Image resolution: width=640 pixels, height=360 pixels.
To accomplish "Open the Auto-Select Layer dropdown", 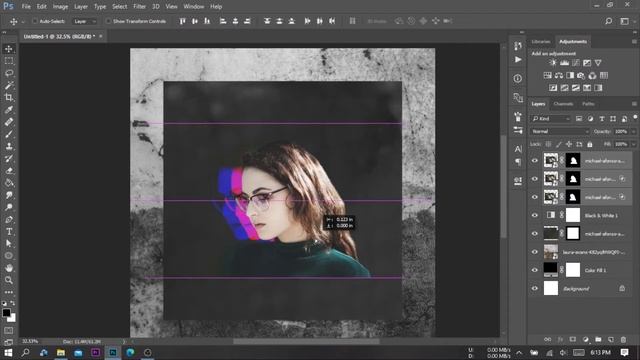I will (x=84, y=21).
